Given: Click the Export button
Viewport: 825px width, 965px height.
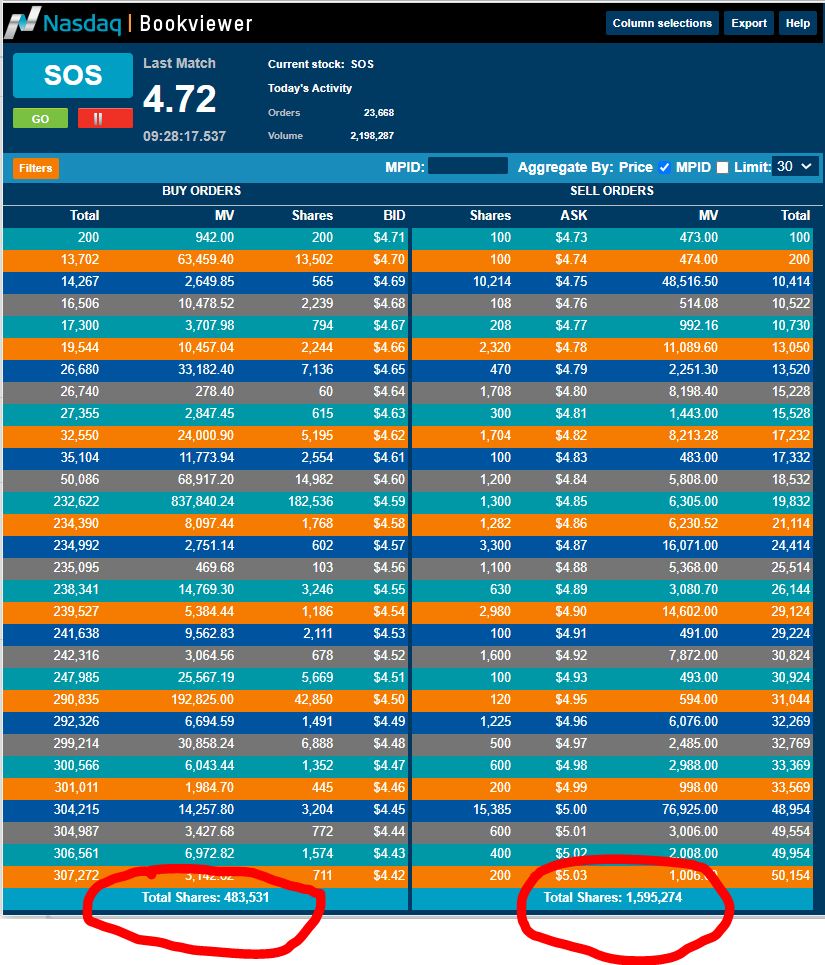Looking at the screenshot, I should pos(749,23).
